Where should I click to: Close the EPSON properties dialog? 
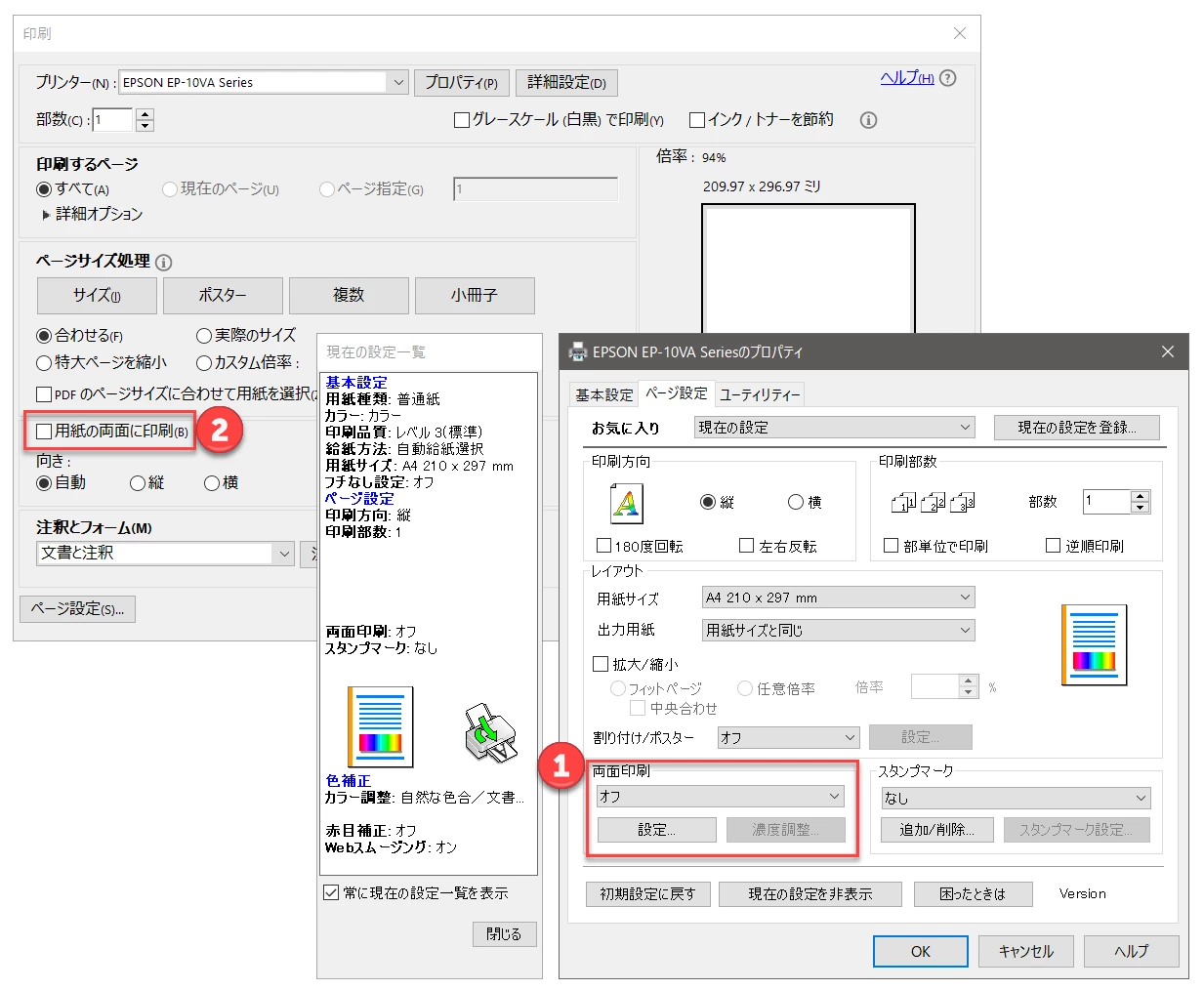(1167, 351)
